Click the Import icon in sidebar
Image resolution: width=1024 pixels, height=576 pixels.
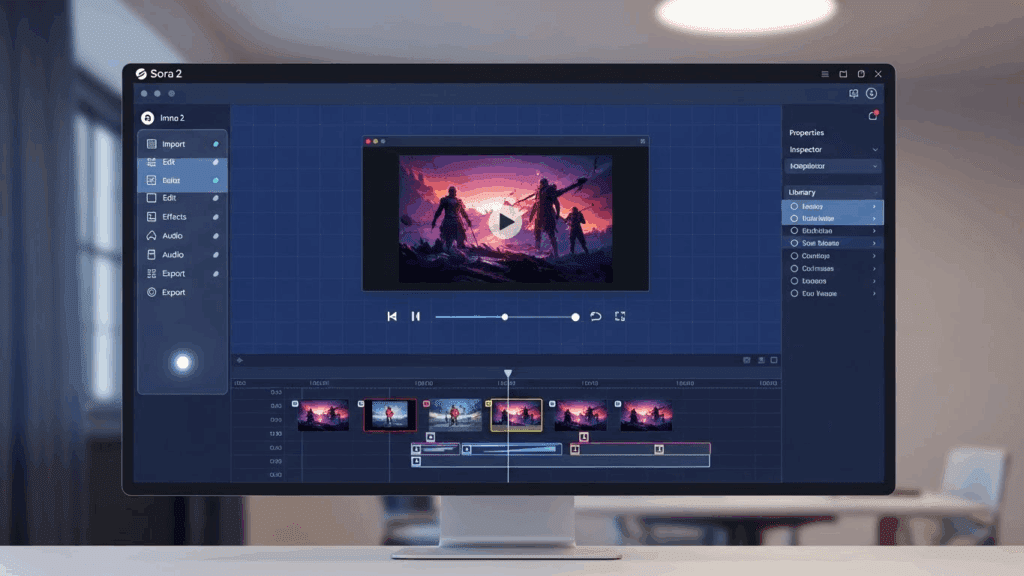152,144
